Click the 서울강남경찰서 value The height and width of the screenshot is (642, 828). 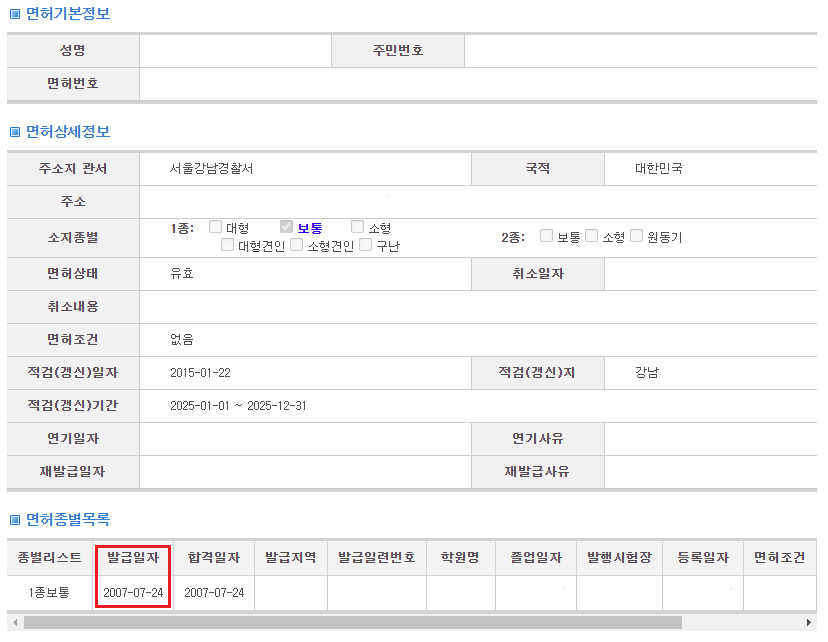(211, 168)
